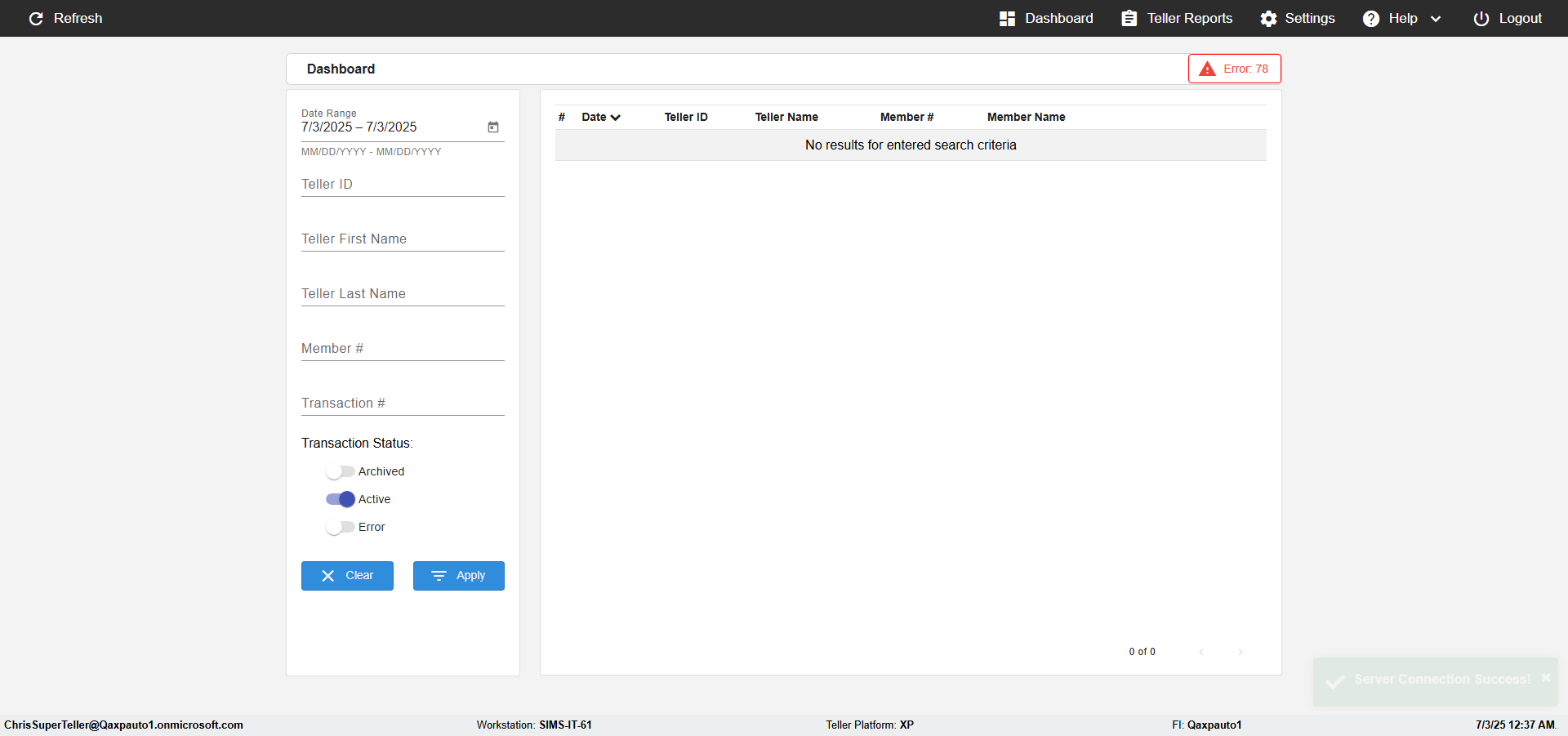
Task: Click Workstation SIMS-IT-61 in status bar
Action: click(x=534, y=725)
